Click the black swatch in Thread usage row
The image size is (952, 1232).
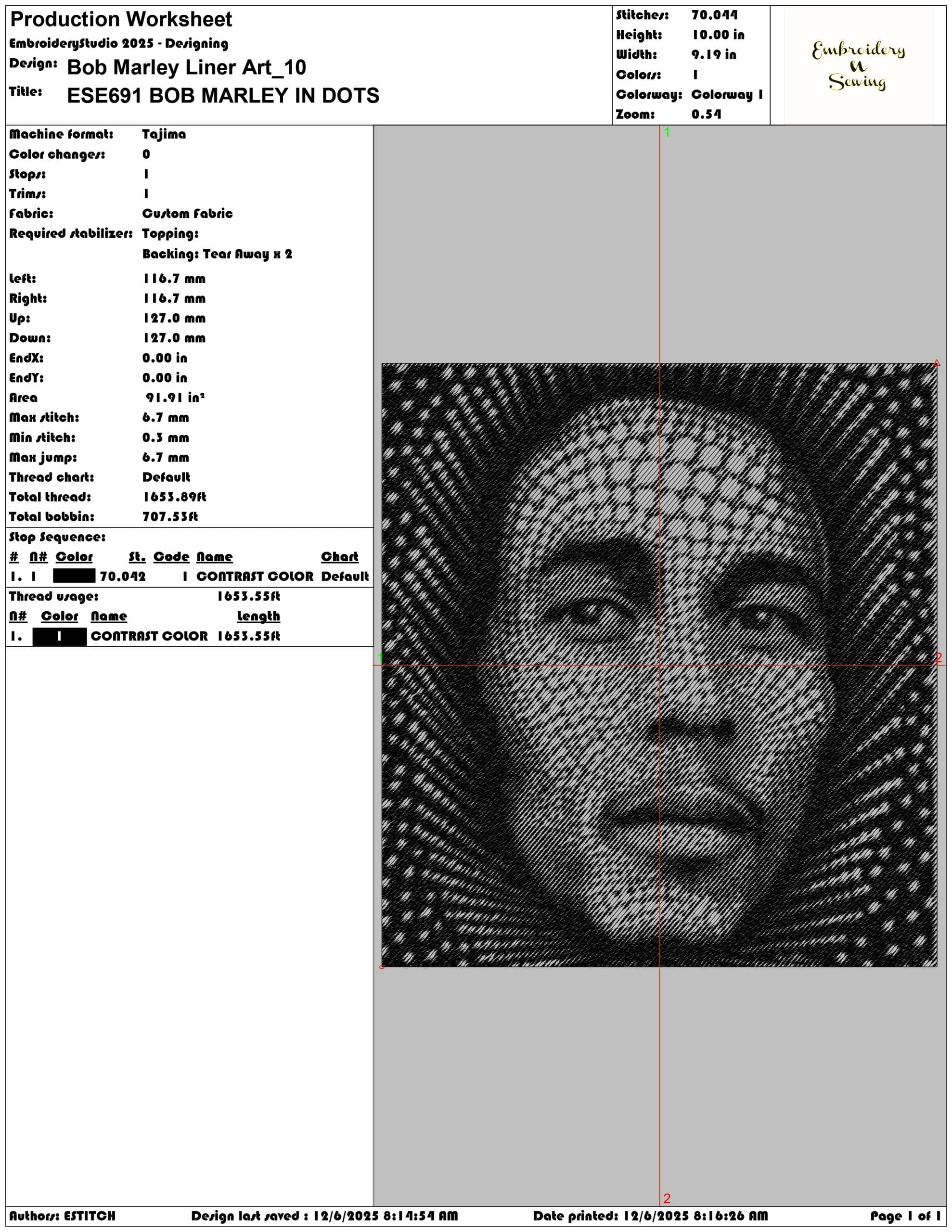60,636
